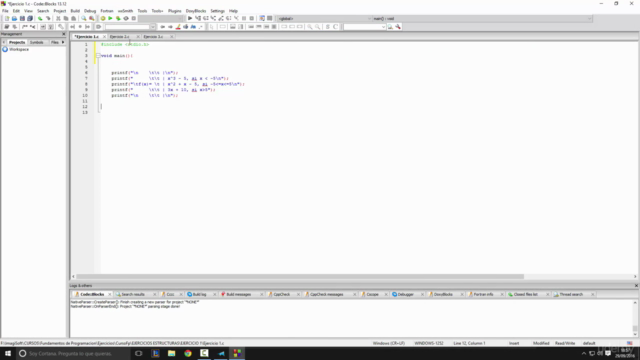
Task: Toggle the regex search option icon
Action: click(201, 27)
